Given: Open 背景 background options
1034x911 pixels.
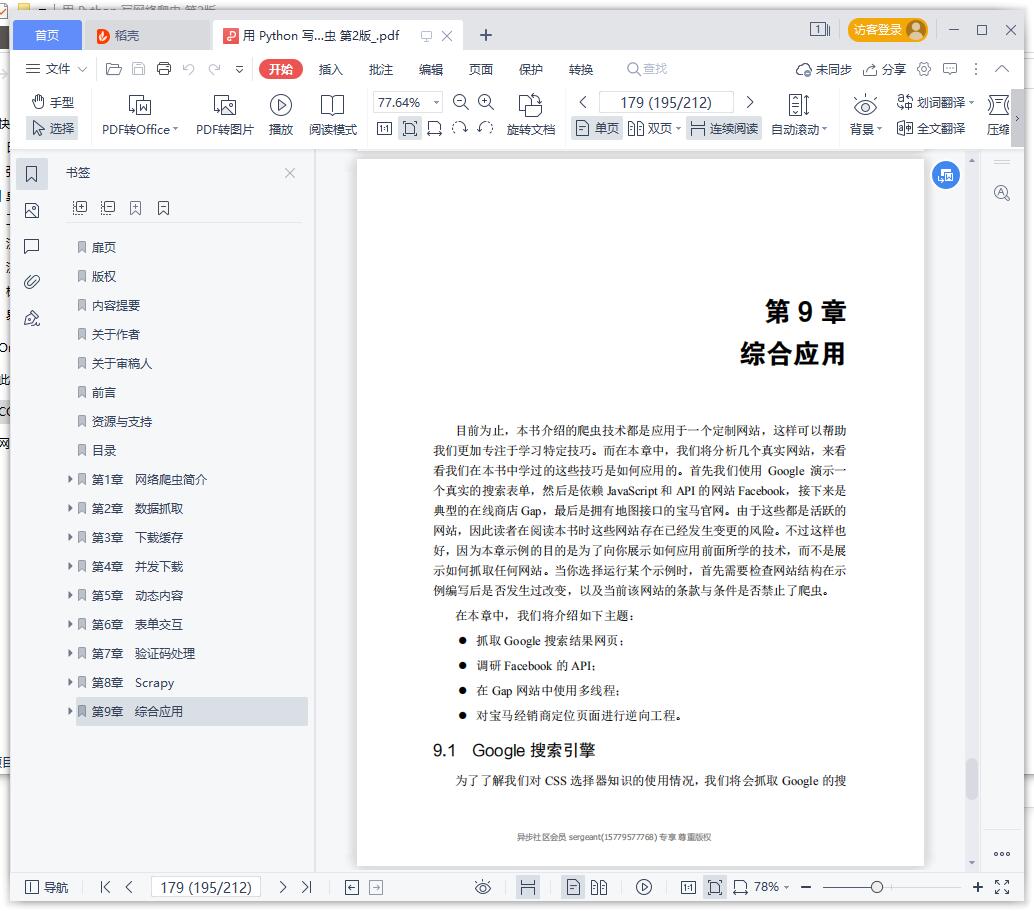Looking at the screenshot, I should pos(865,115).
